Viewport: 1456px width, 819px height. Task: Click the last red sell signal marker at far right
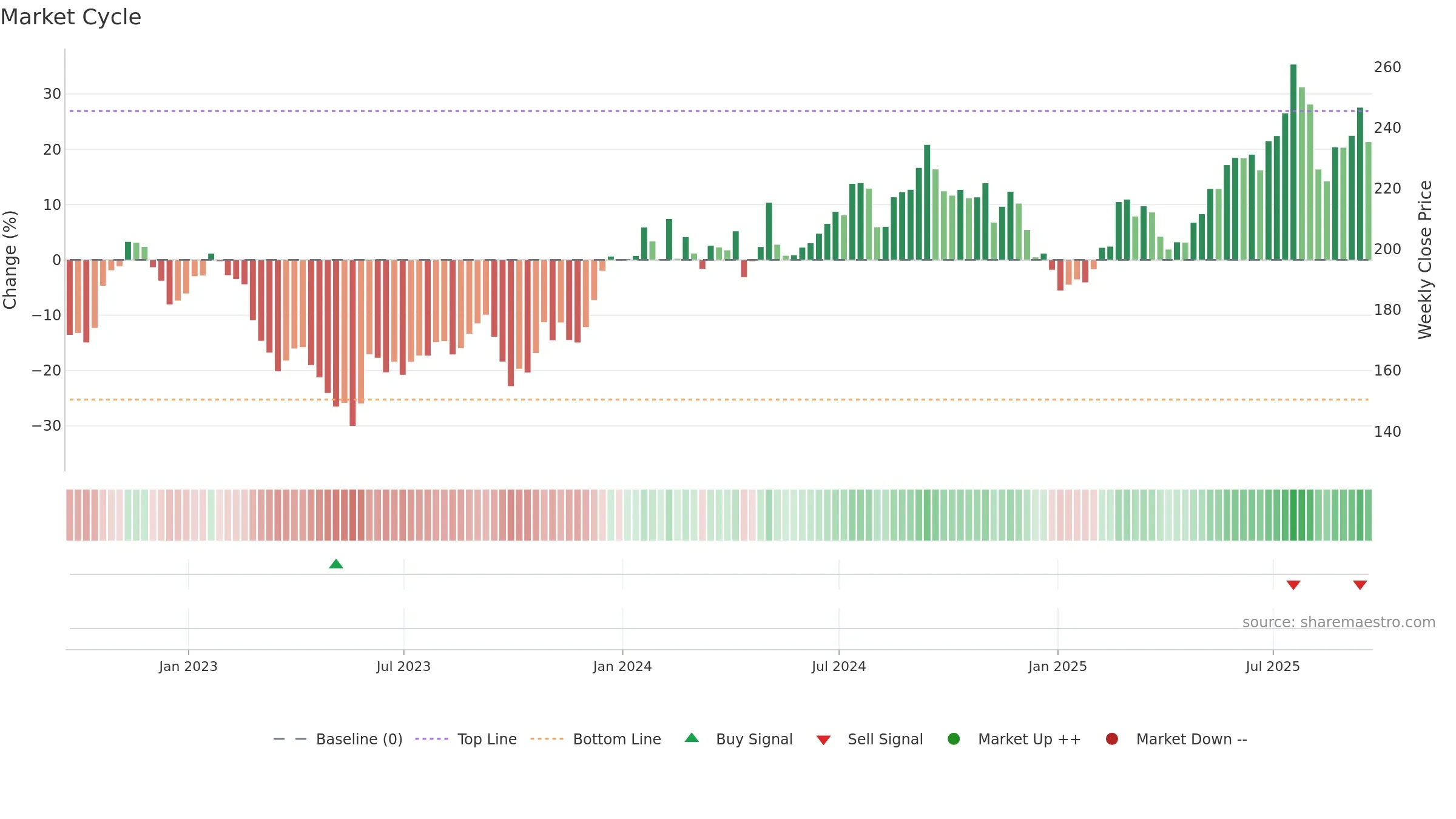[1360, 585]
